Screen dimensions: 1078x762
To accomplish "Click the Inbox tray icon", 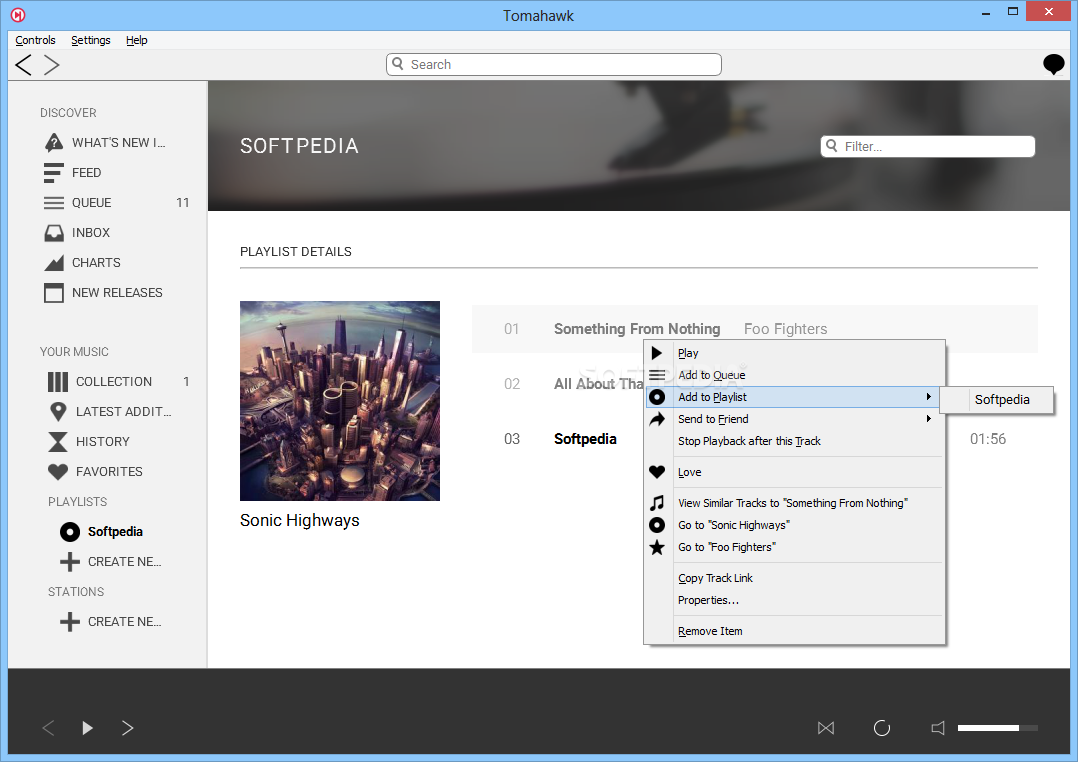I will tap(54, 232).
